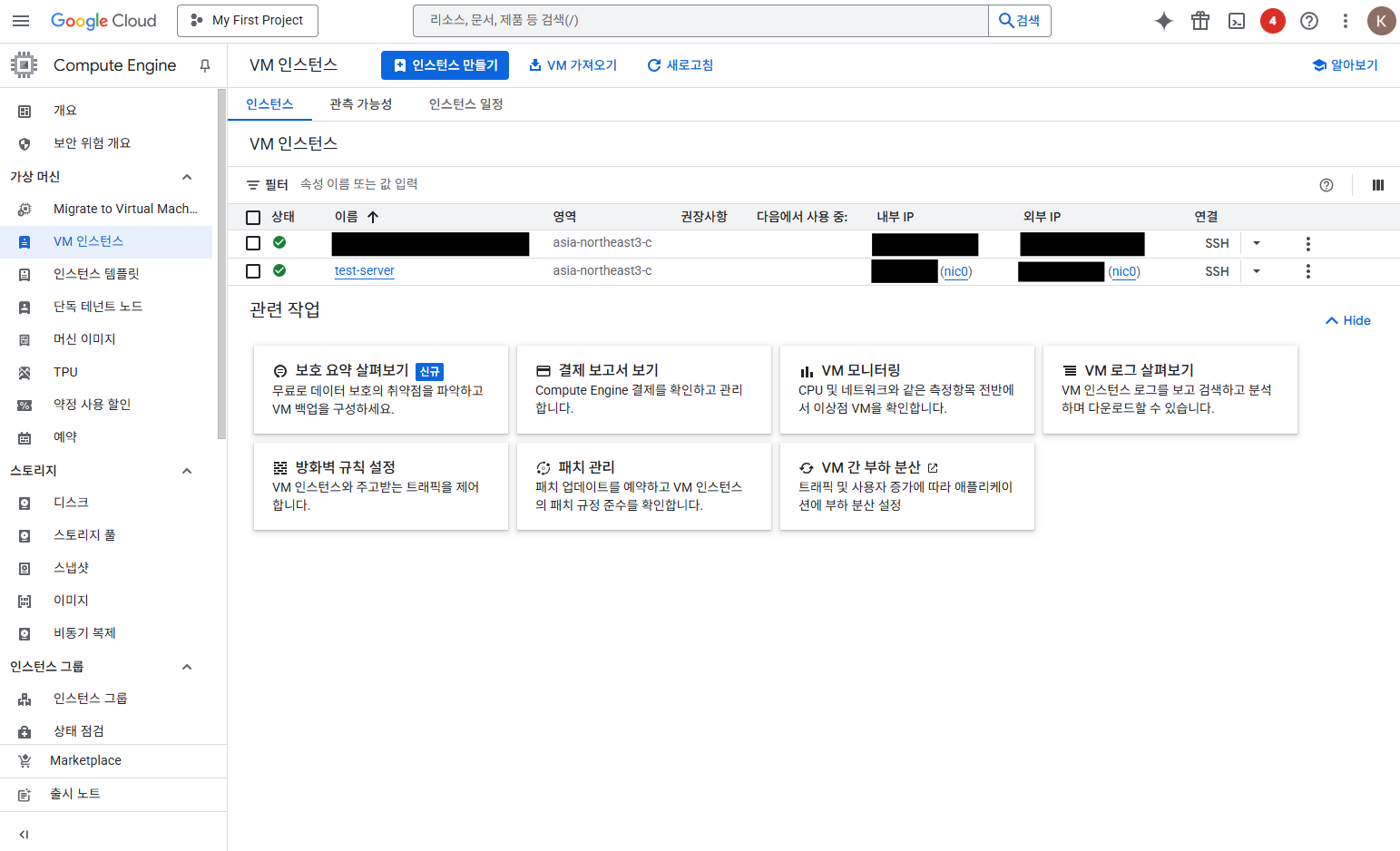
Task: Open the test-server instance link
Action: 364,270
